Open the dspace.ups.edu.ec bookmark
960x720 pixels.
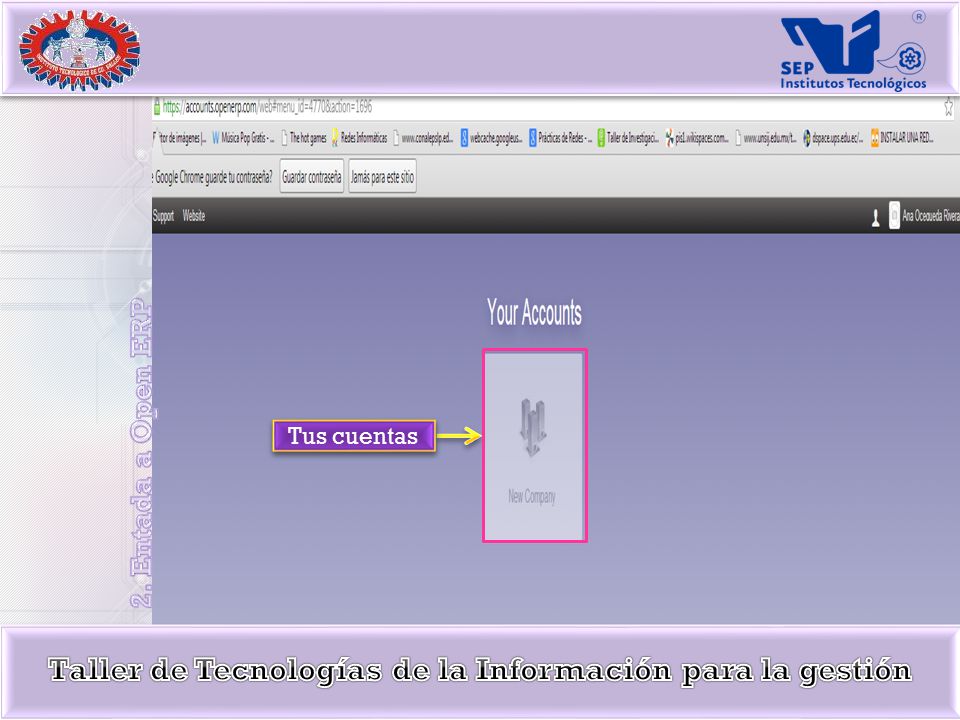pos(833,138)
